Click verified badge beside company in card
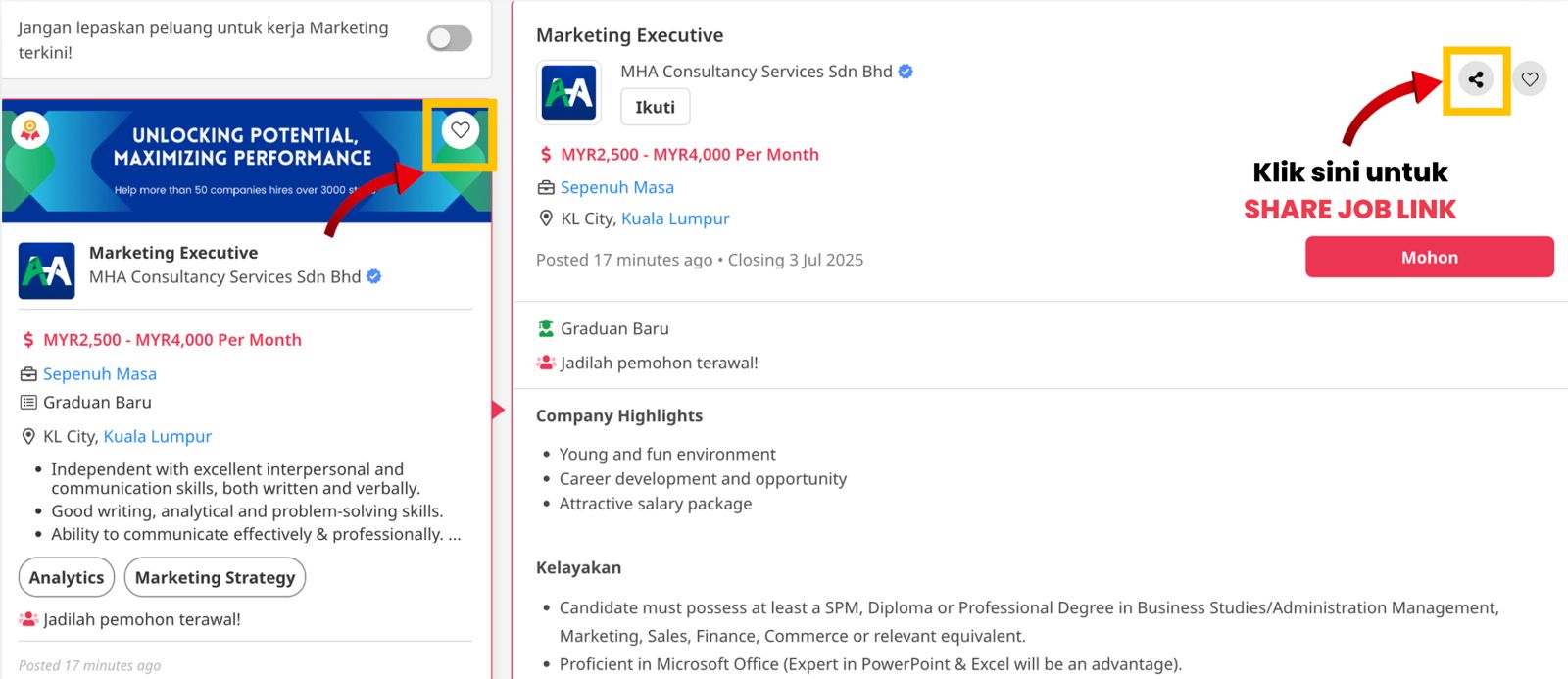This screenshot has height=679, width=1568. tap(374, 277)
